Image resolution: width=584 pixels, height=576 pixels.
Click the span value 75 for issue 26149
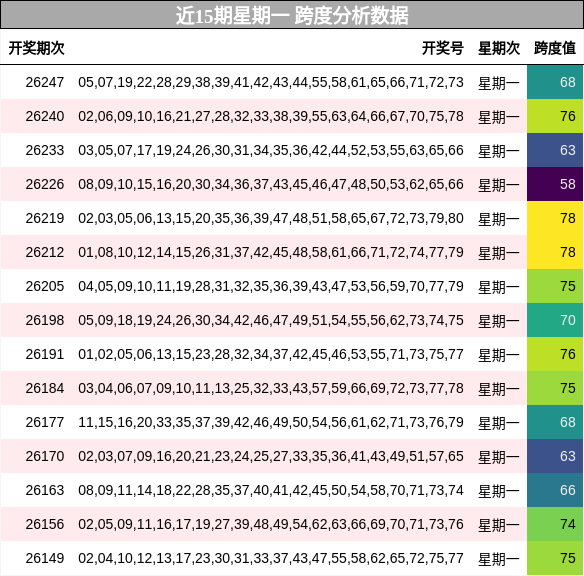(555, 558)
